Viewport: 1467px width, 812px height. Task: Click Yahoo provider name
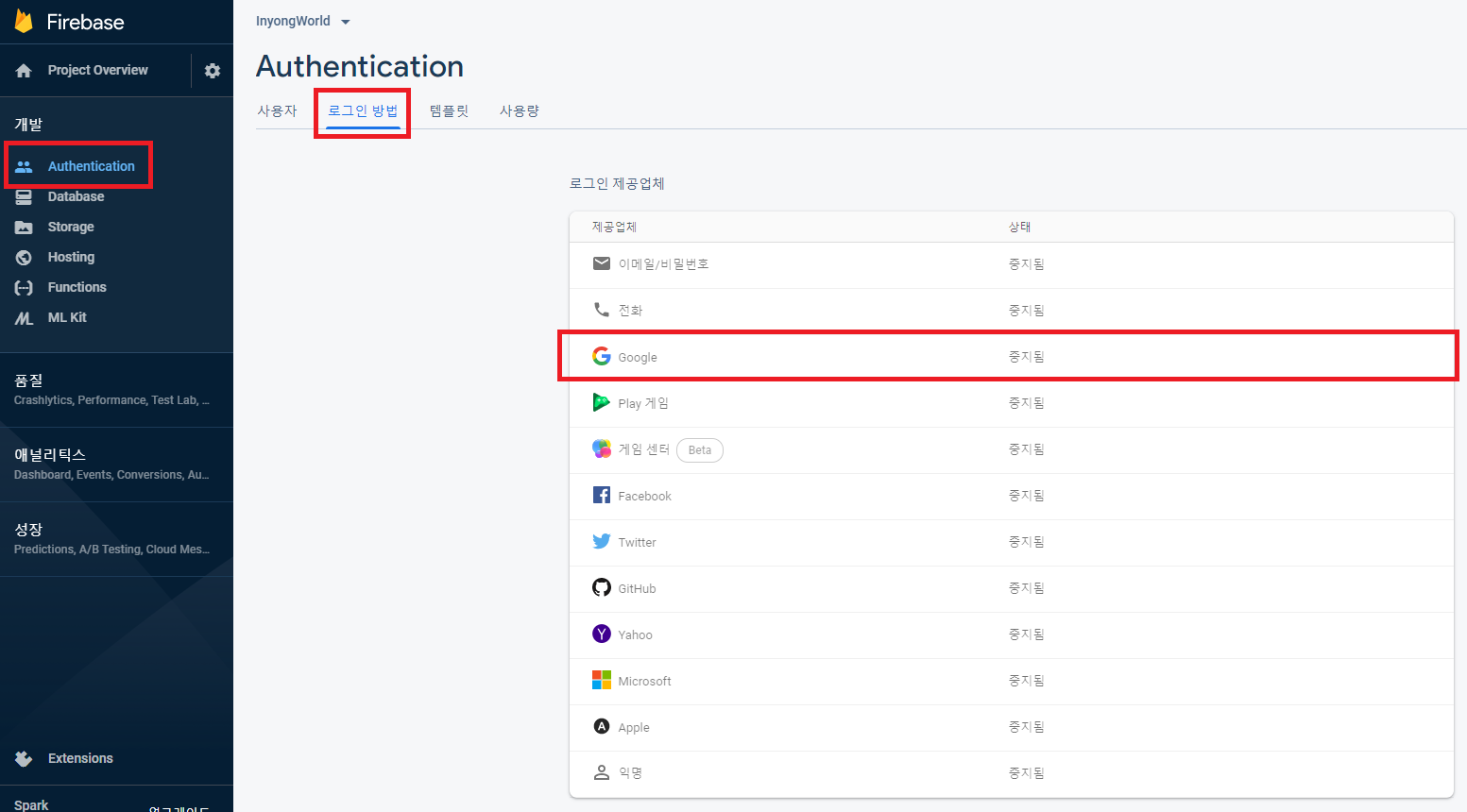(x=635, y=634)
